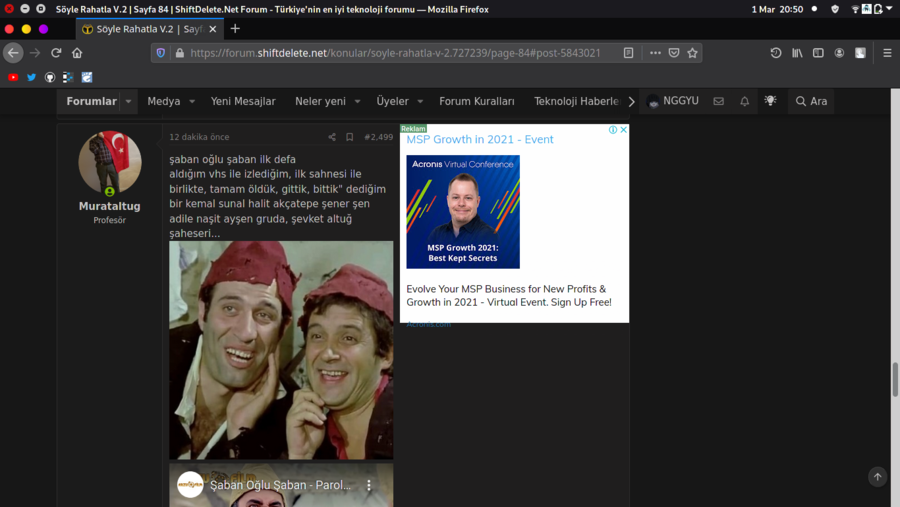This screenshot has height=507, width=900.
Task: Click the YouTube channel avatar on video
Action: coord(190,485)
